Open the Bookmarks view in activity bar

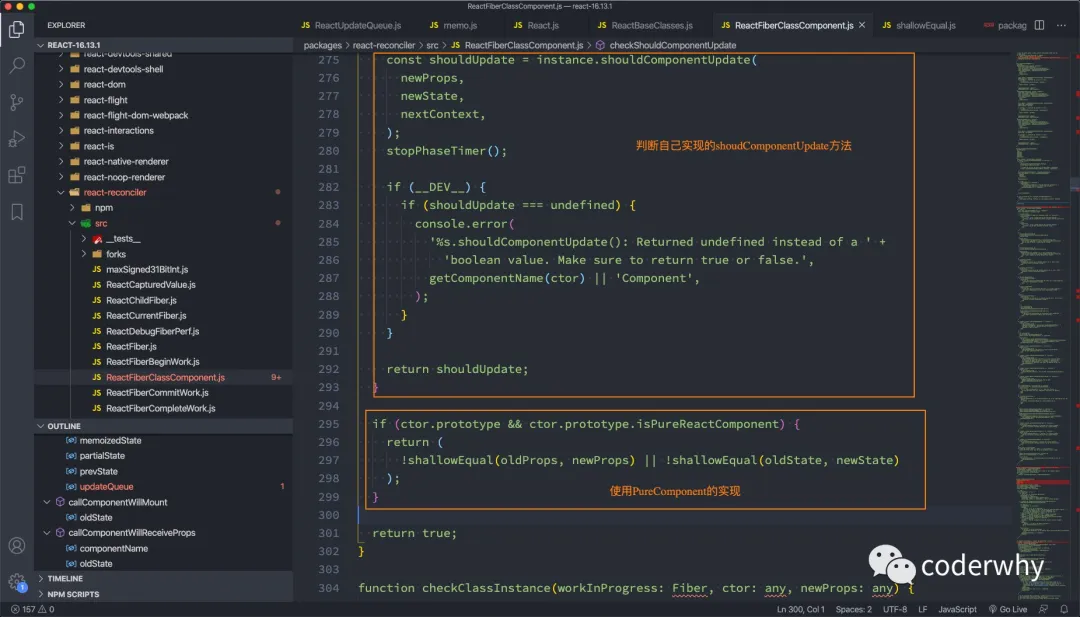click(17, 211)
